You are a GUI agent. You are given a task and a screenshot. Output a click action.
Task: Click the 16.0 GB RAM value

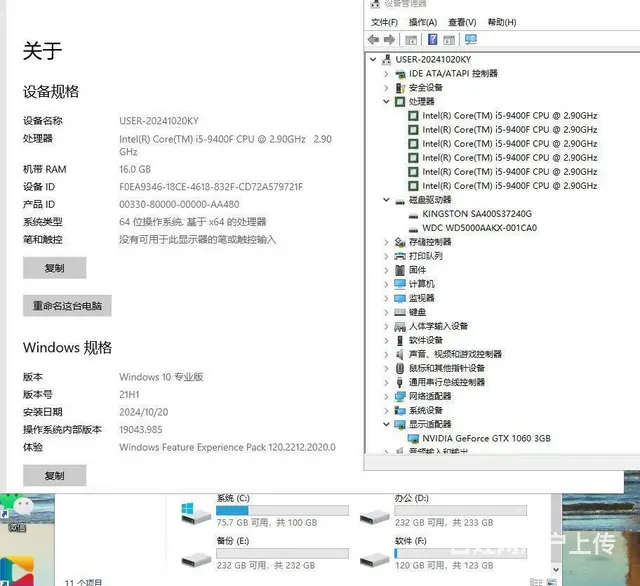click(135, 169)
